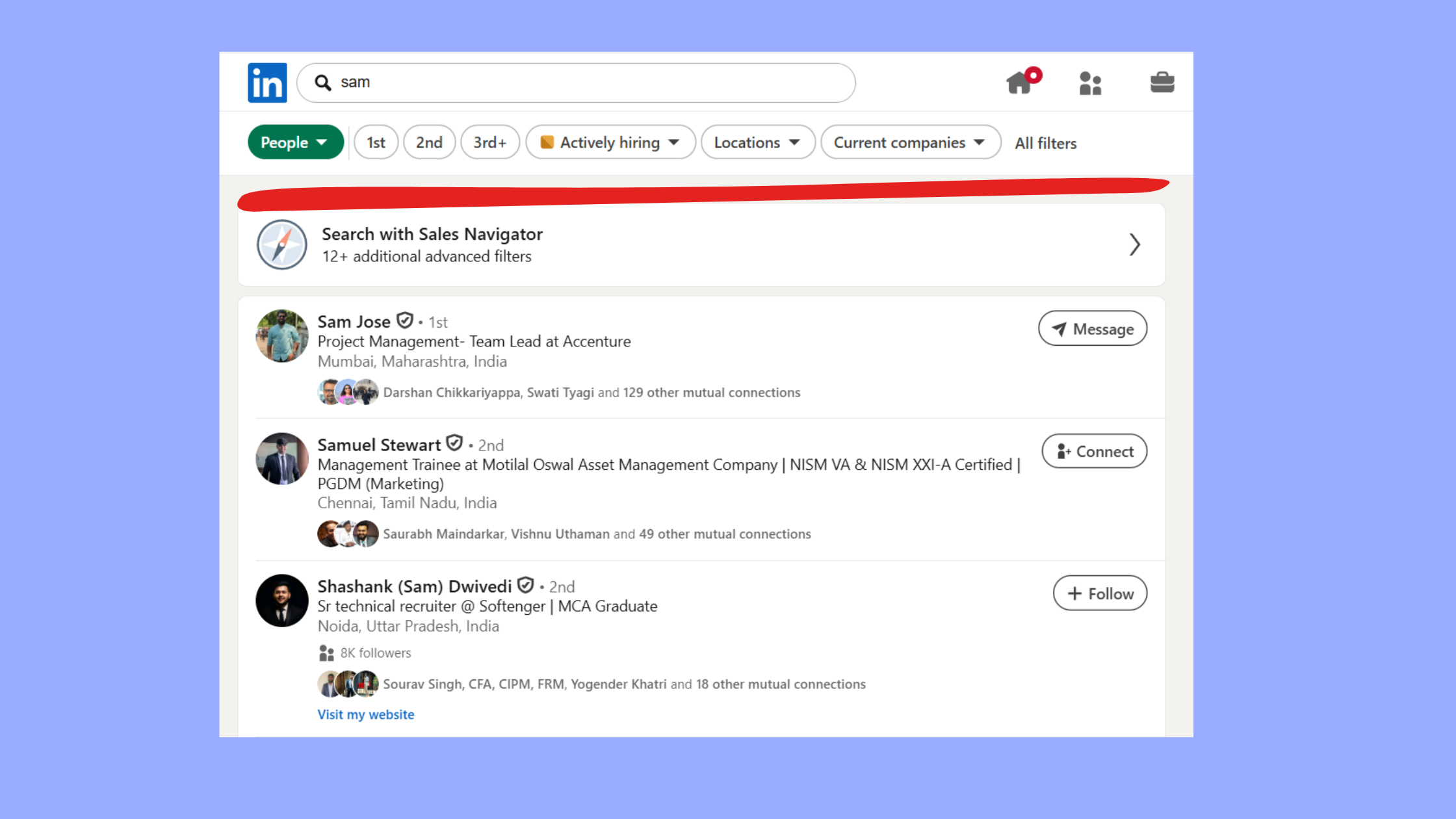Connect with Samuel Stewart
The width and height of the screenshot is (1456, 819).
pyautogui.click(x=1095, y=451)
